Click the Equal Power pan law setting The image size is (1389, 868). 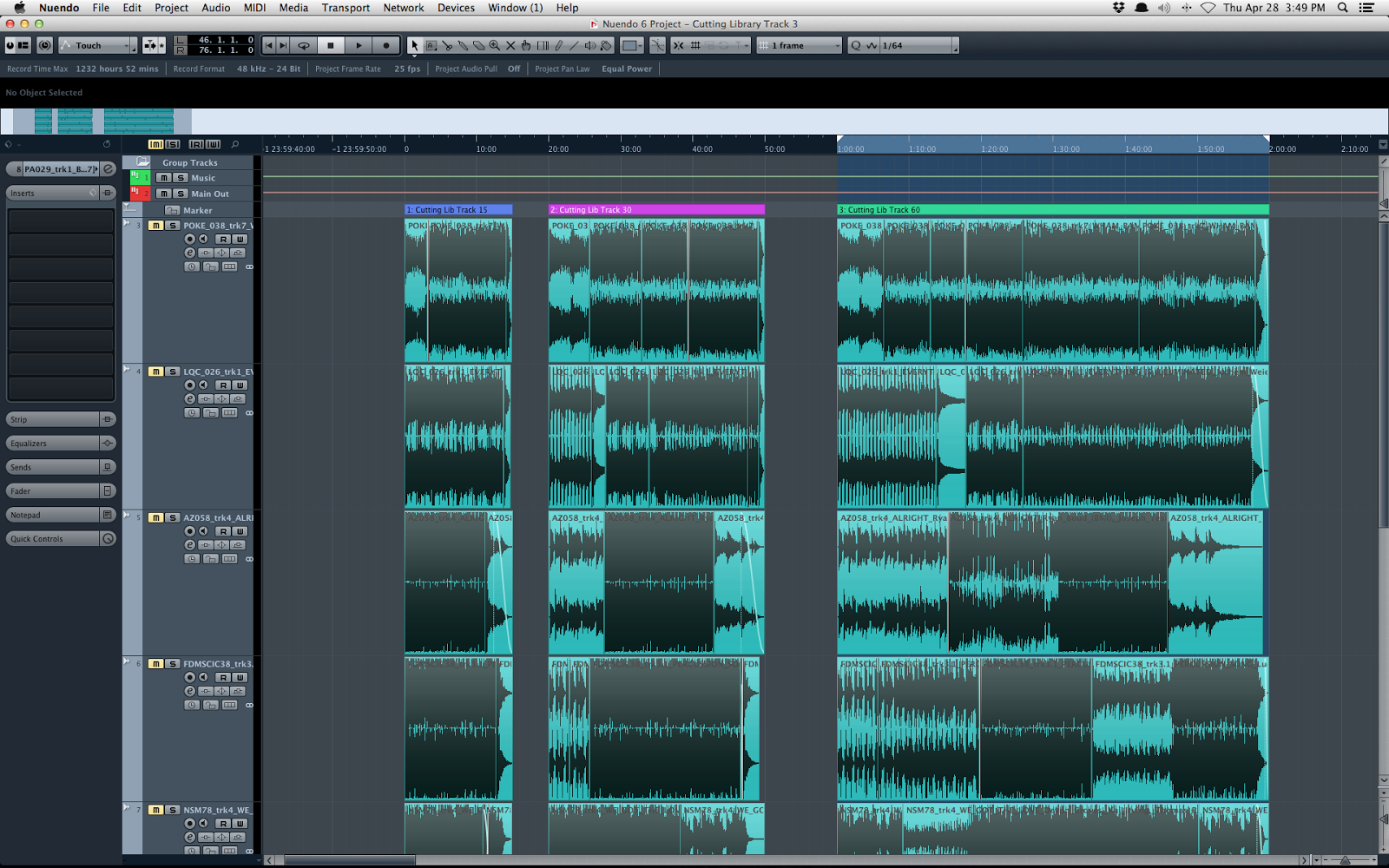click(x=627, y=69)
